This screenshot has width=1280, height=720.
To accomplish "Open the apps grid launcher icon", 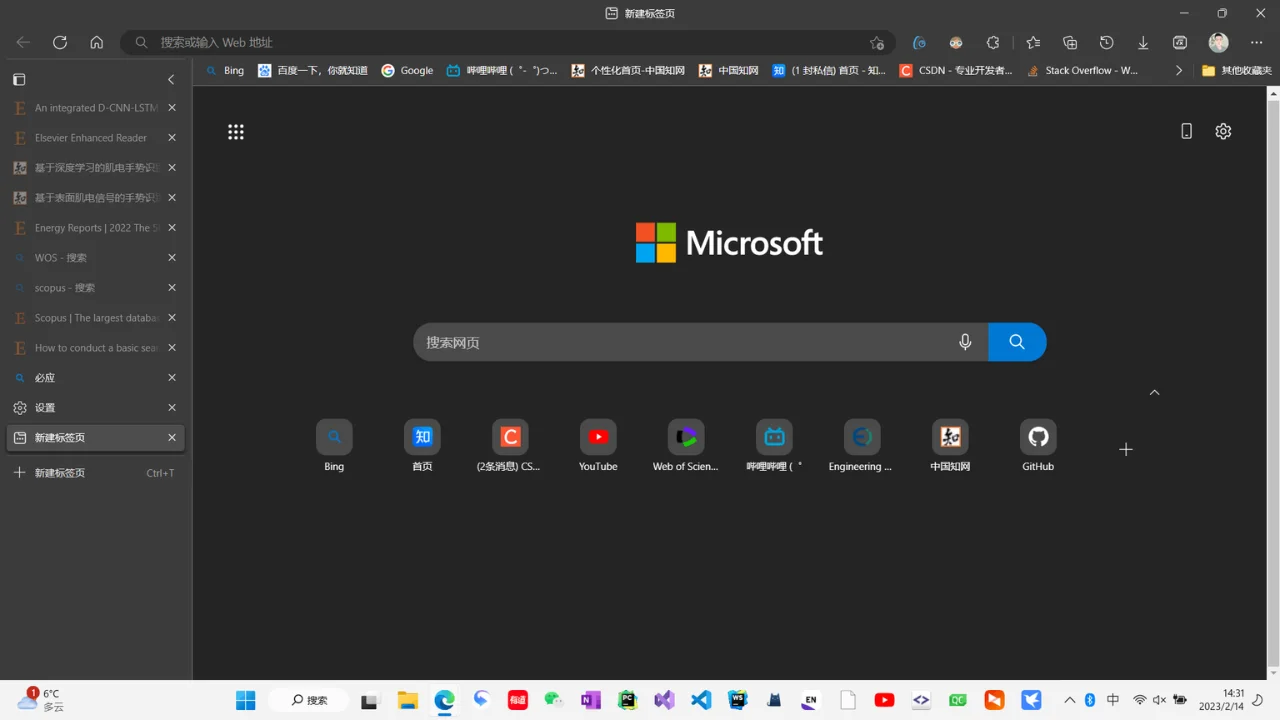I will coord(236,132).
